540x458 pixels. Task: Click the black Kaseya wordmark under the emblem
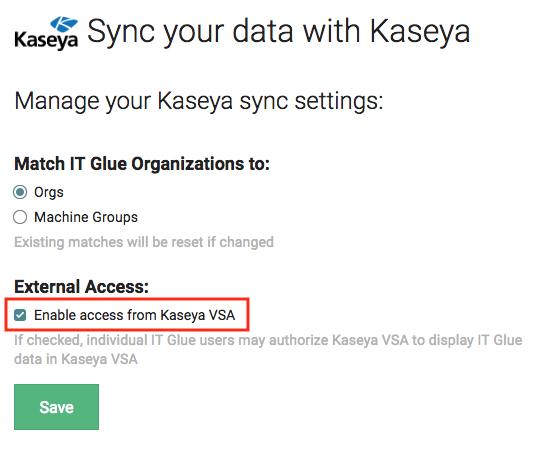(46, 41)
